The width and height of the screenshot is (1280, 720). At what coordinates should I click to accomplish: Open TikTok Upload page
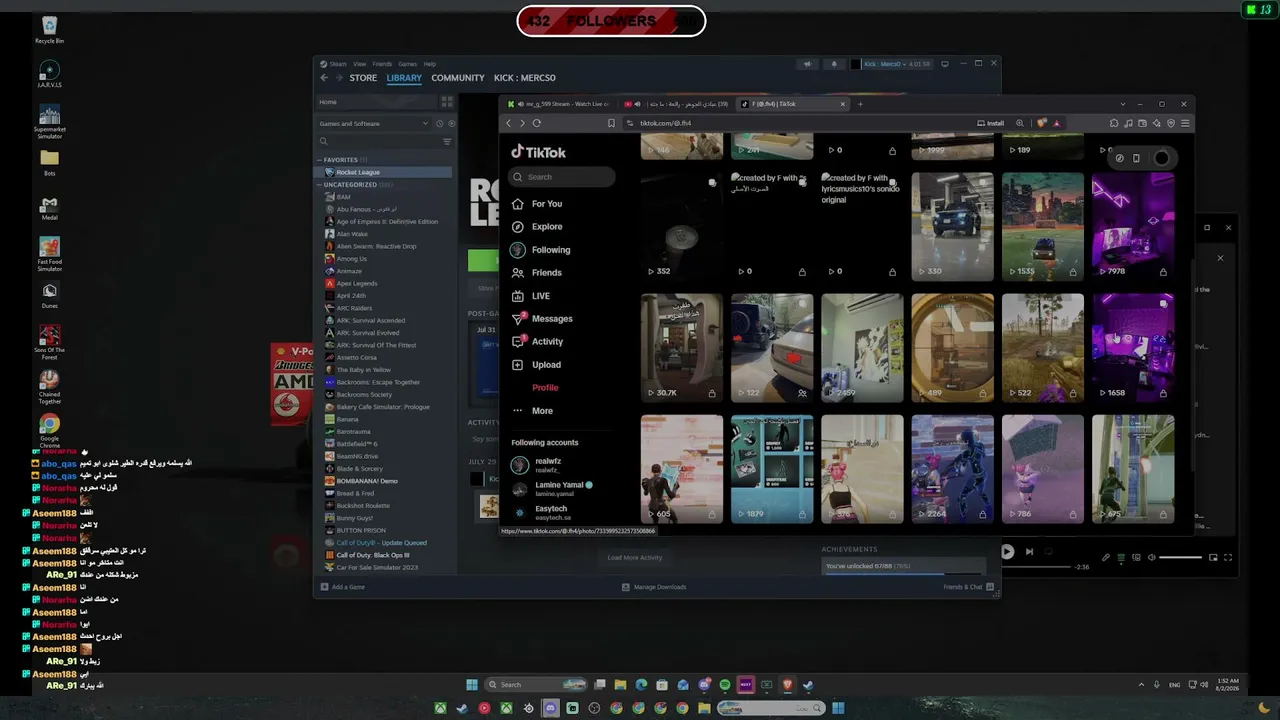point(536,365)
